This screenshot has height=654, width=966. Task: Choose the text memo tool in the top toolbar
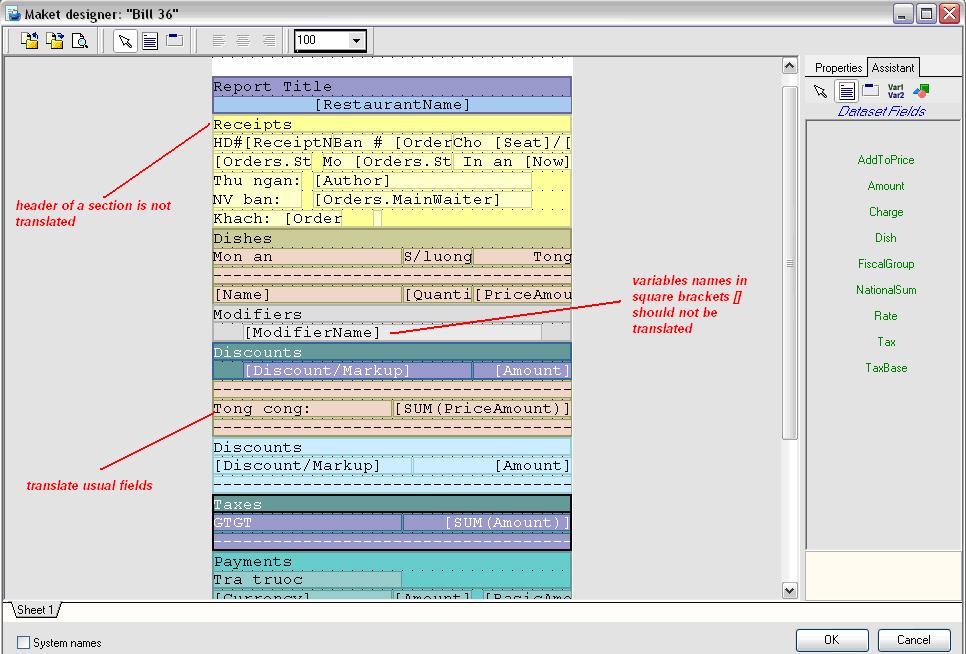(150, 41)
